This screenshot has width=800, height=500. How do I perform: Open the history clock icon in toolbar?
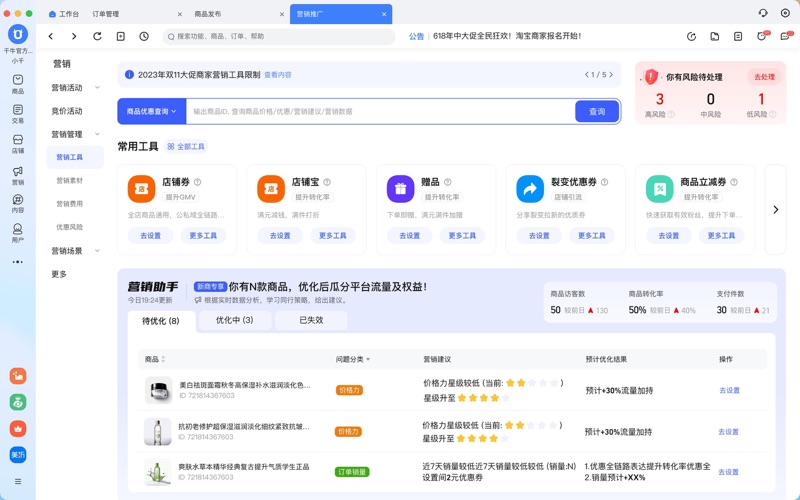(x=144, y=36)
